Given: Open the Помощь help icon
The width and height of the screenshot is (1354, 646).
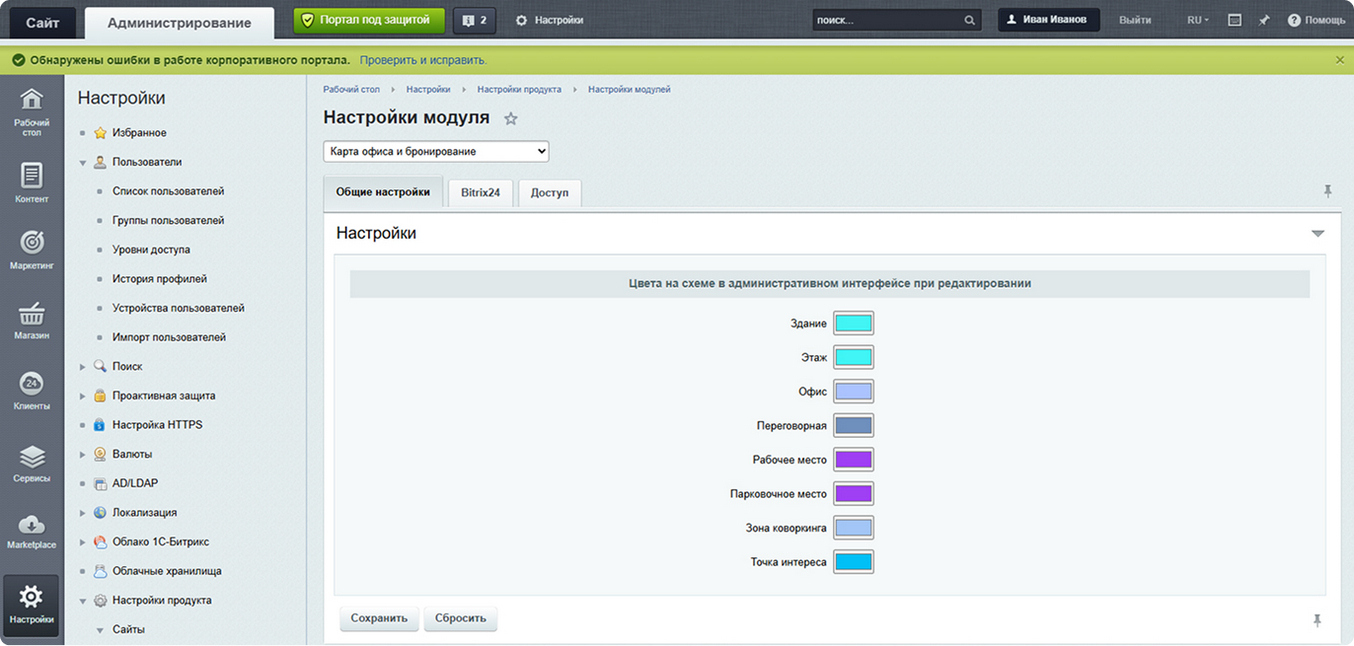Looking at the screenshot, I should (x=1316, y=20).
